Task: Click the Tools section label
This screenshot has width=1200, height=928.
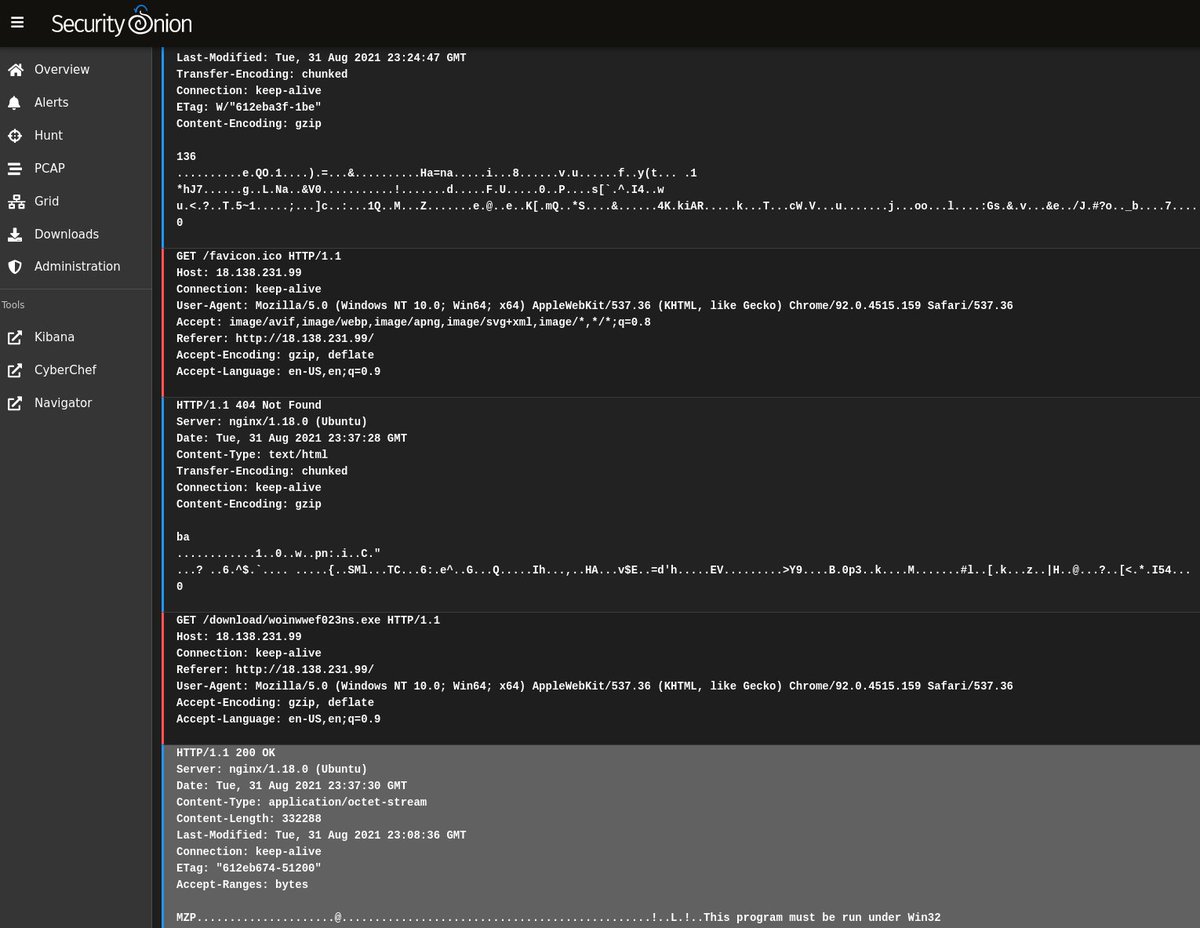Action: (13, 305)
